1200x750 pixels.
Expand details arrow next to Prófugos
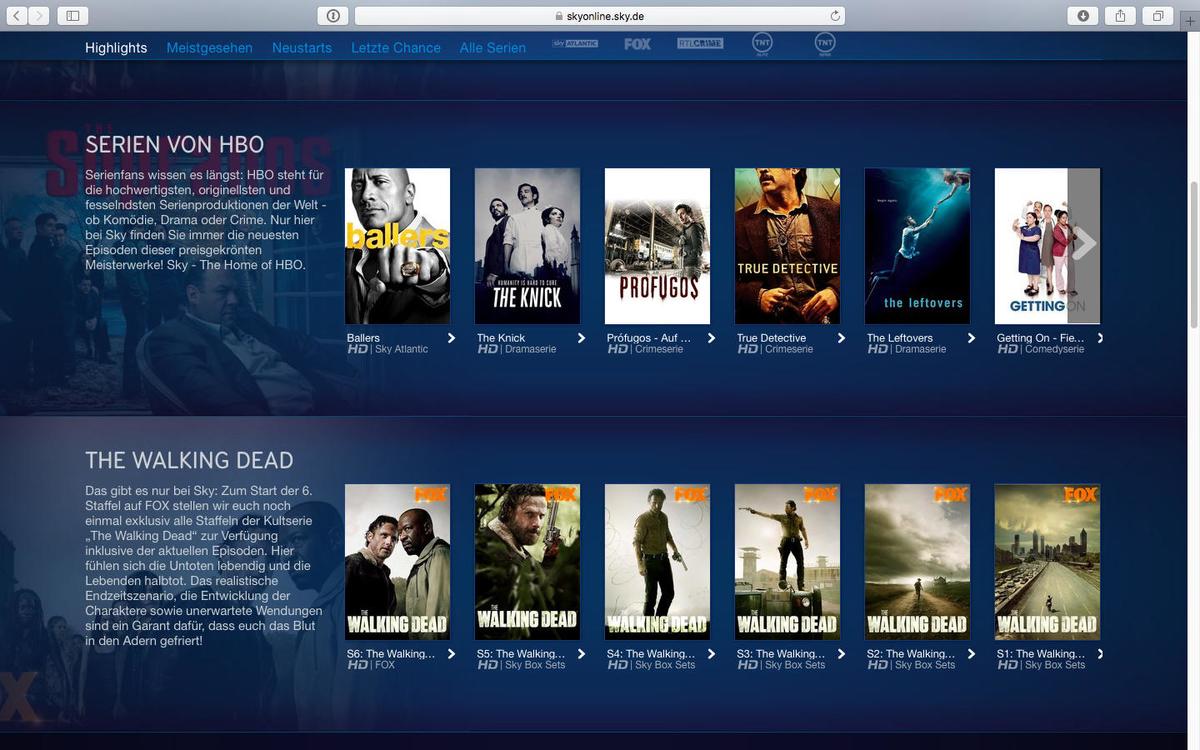[711, 338]
